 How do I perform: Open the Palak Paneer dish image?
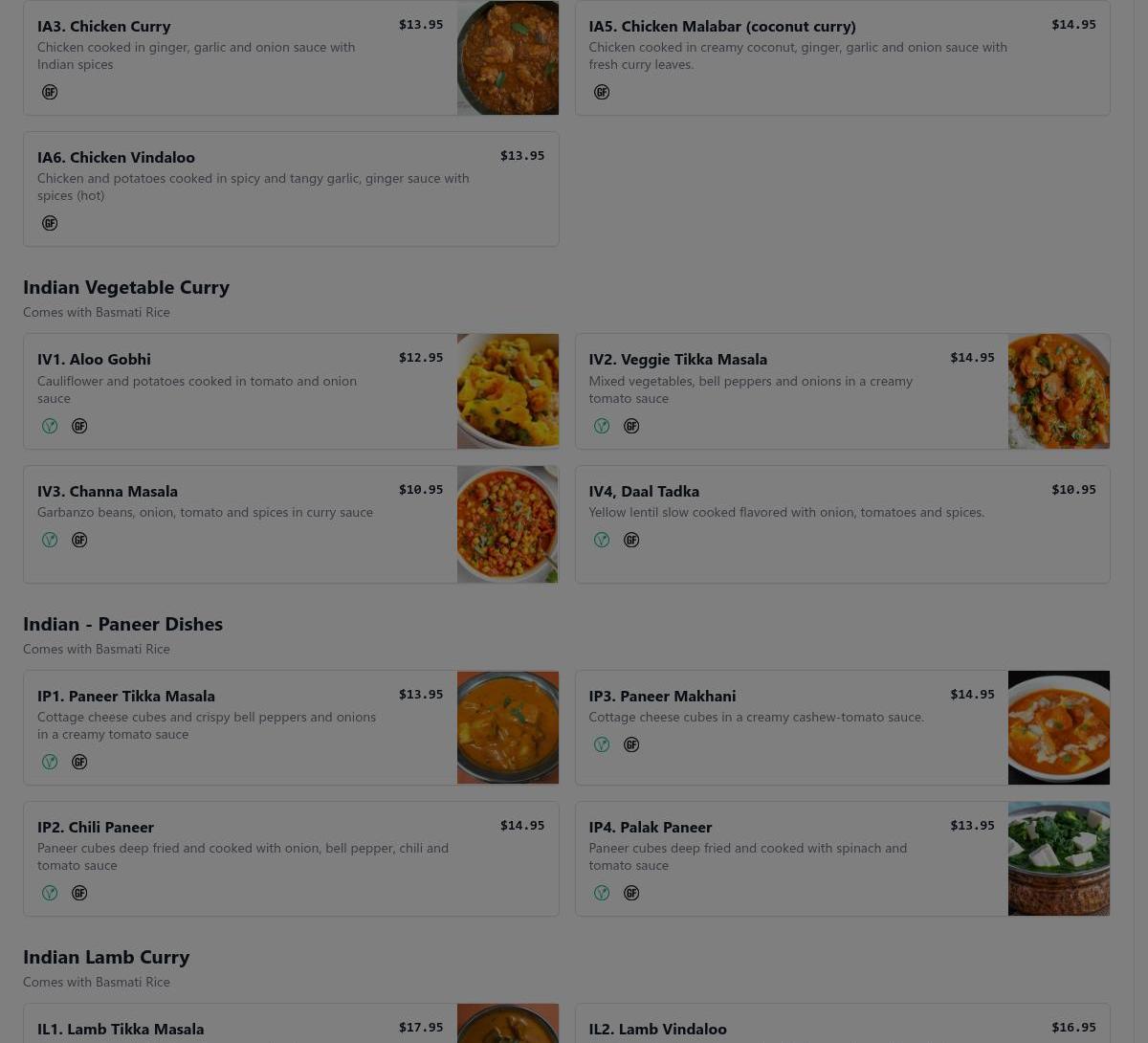[1059, 858]
